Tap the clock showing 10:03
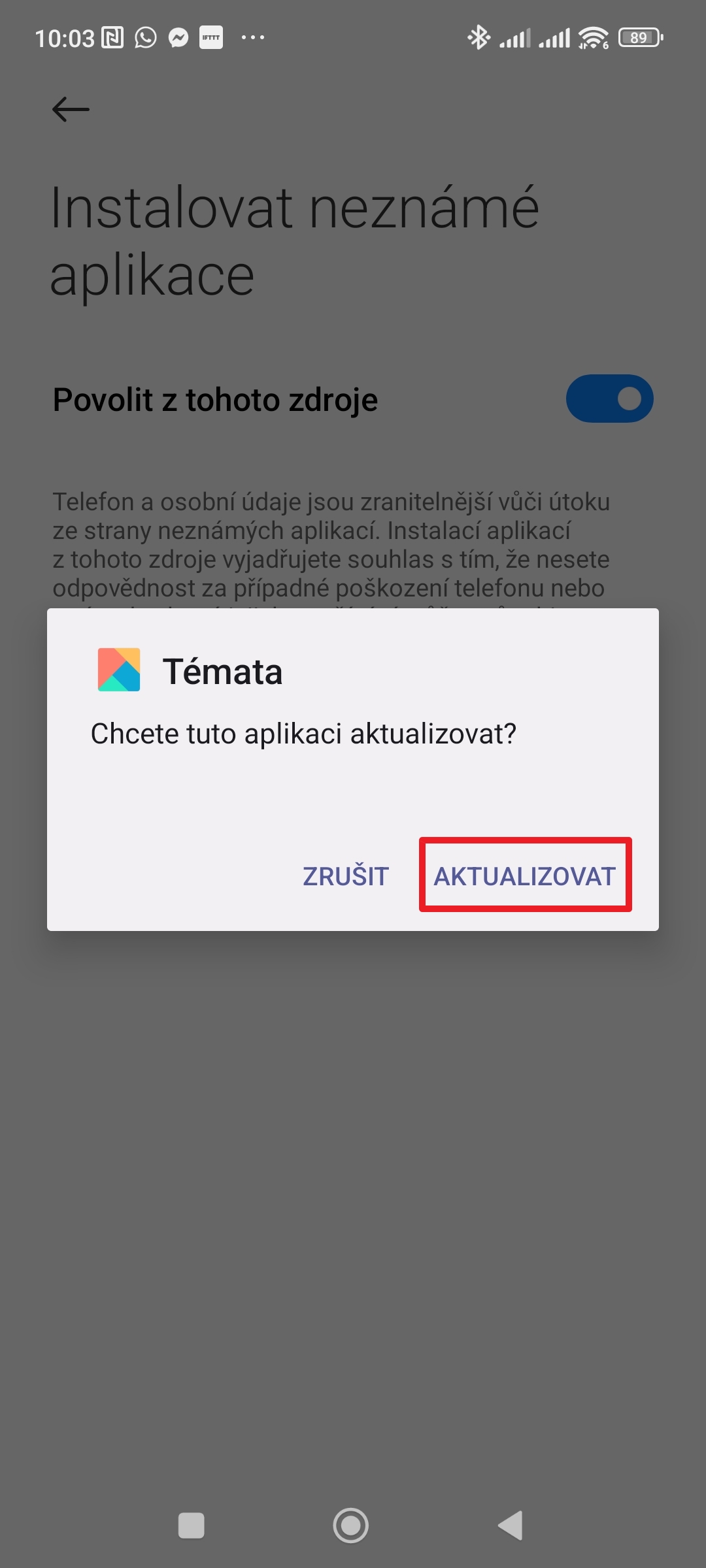 pyautogui.click(x=65, y=39)
